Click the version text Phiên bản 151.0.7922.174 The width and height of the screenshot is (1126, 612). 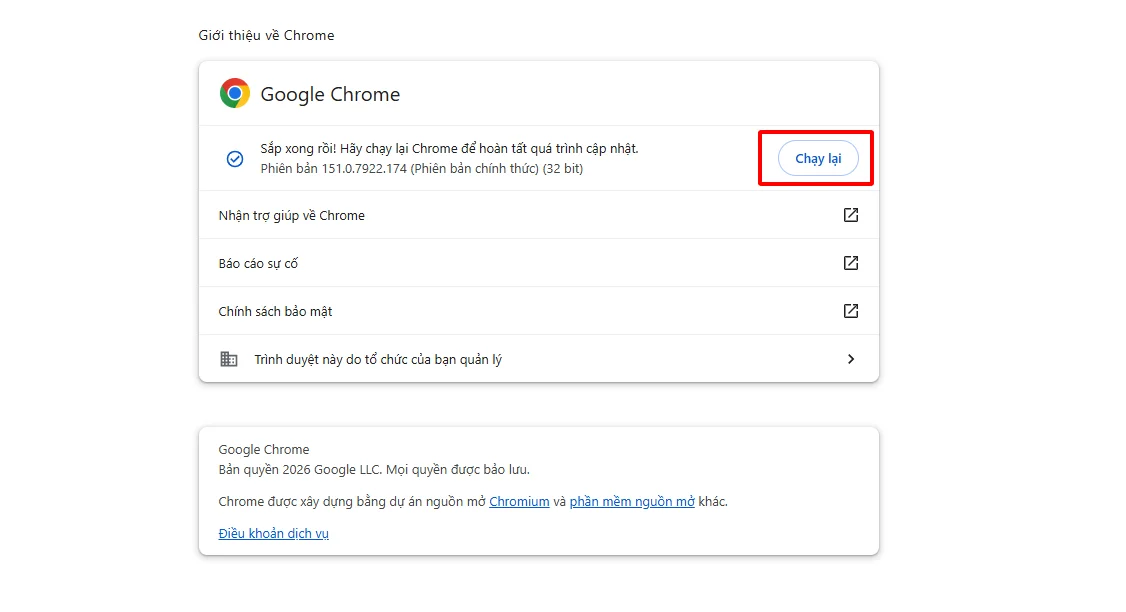(334, 169)
